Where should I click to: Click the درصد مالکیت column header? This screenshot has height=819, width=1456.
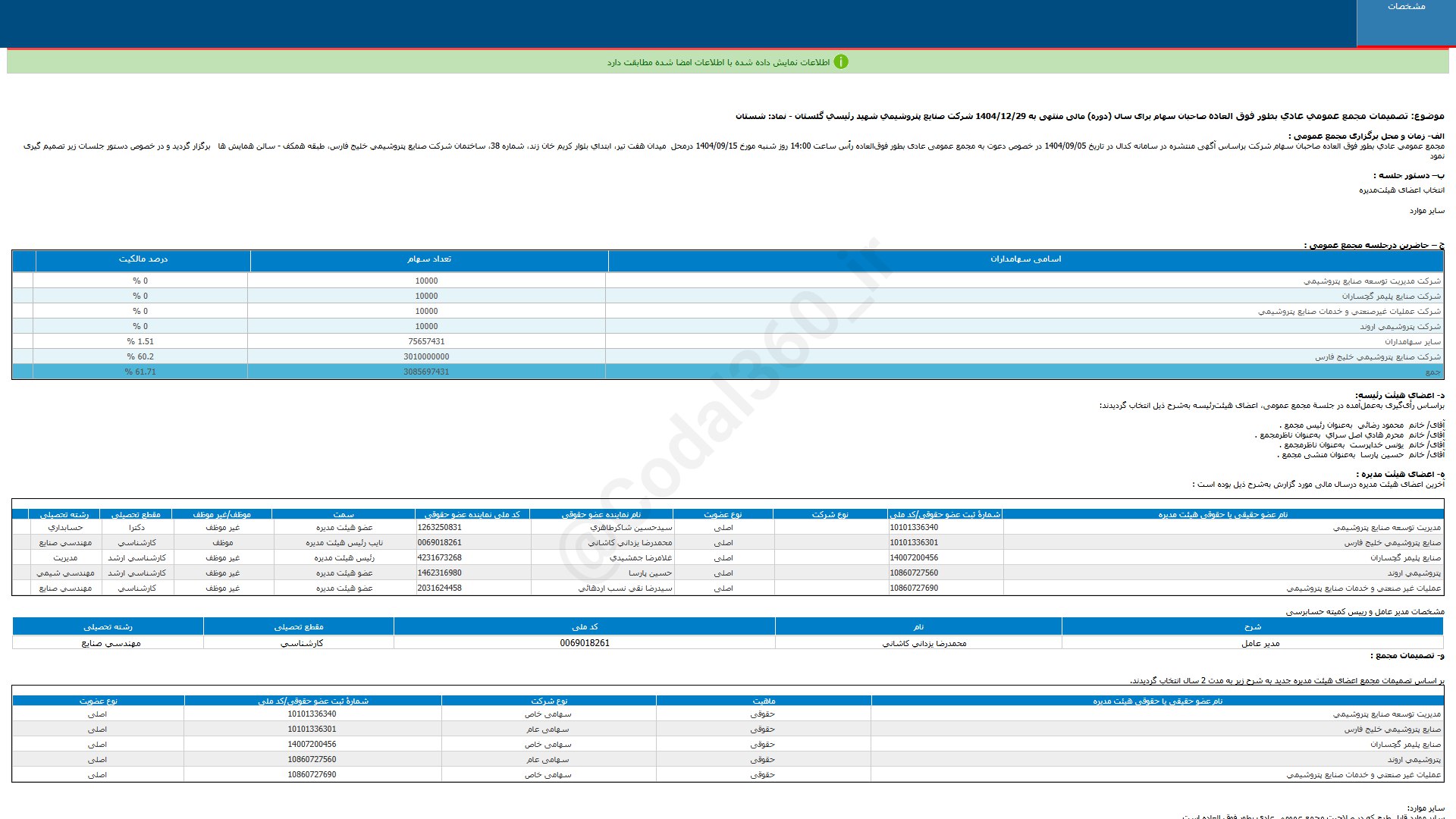pos(143,259)
